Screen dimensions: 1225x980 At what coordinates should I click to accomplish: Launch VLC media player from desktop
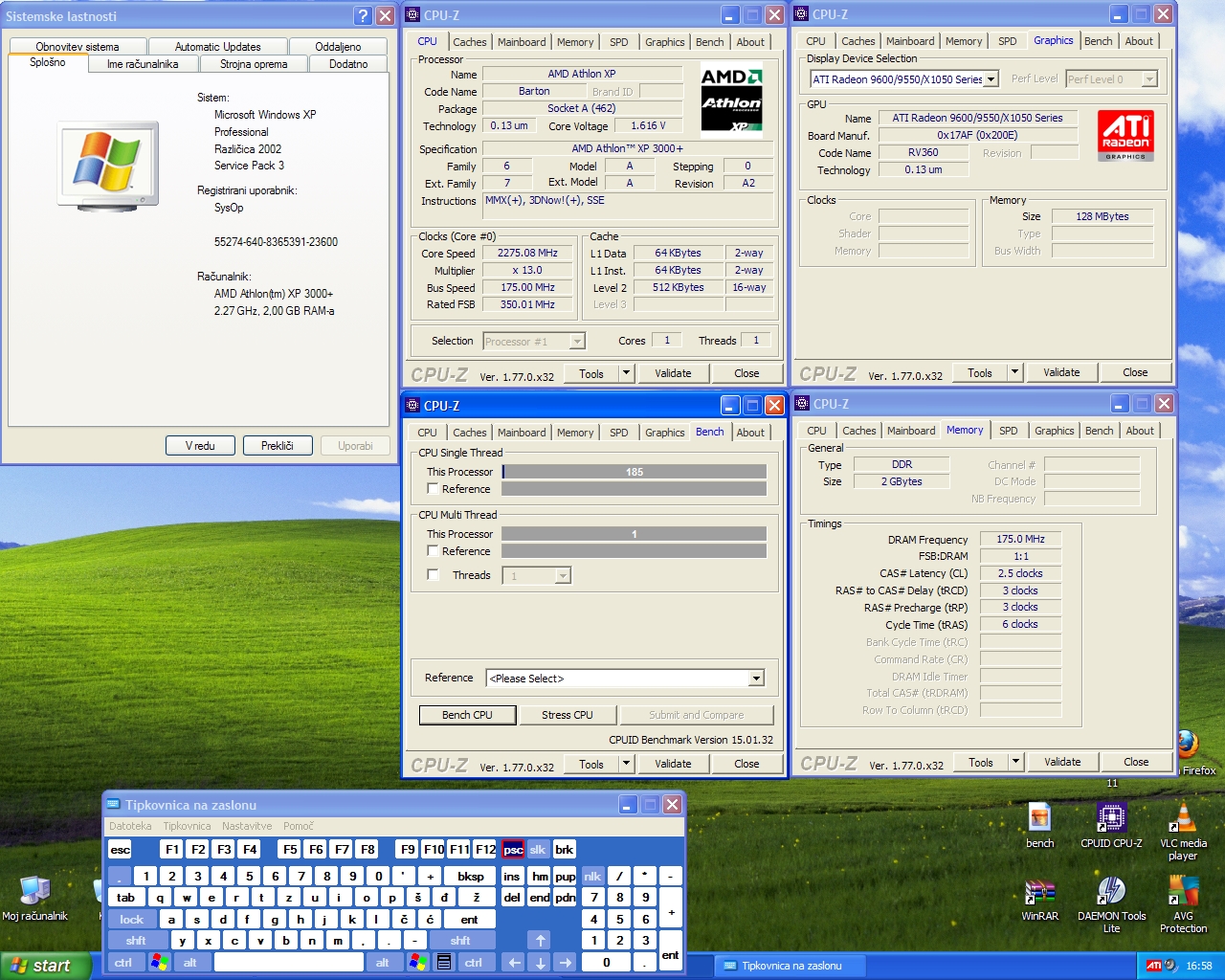[1183, 831]
